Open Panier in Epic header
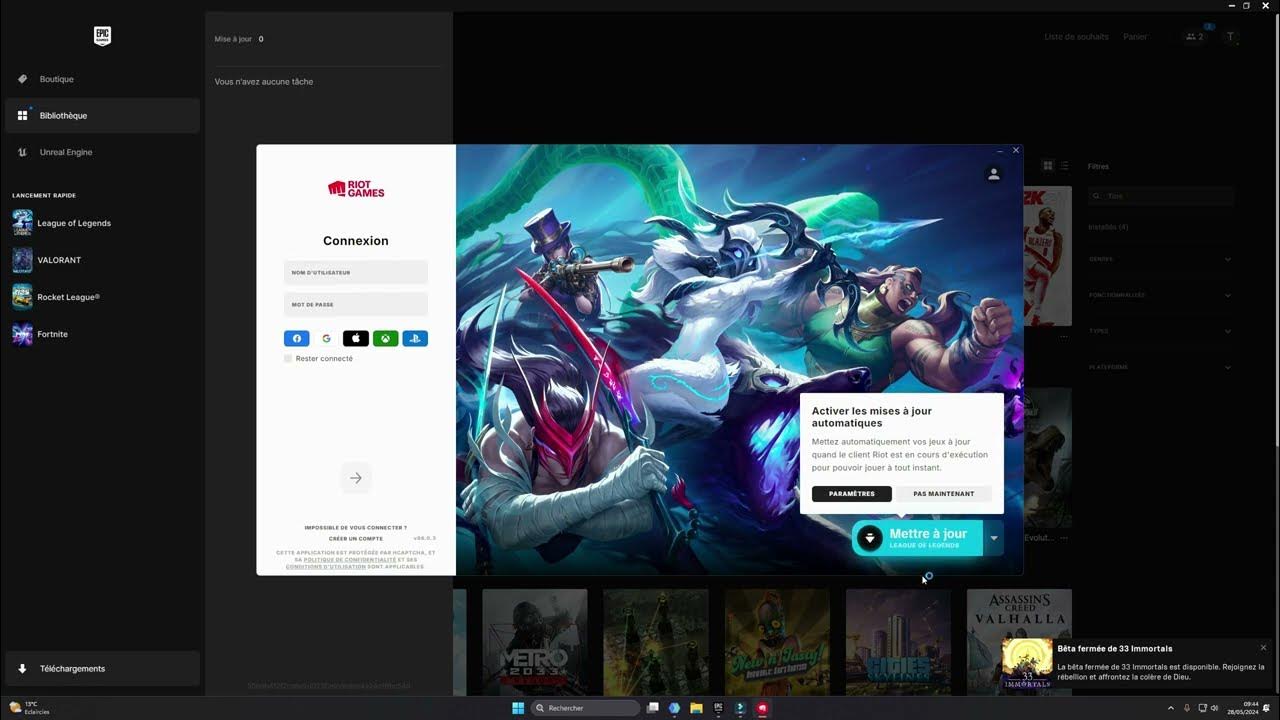 tap(1135, 37)
